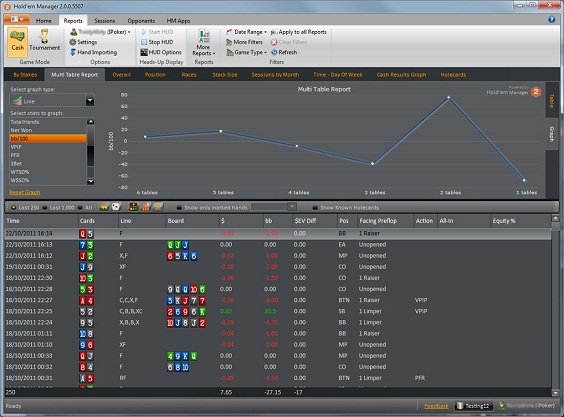Open the marked hands filter combo box
Image resolution: width=564 pixels, height=417 pixels.
click(x=273, y=207)
